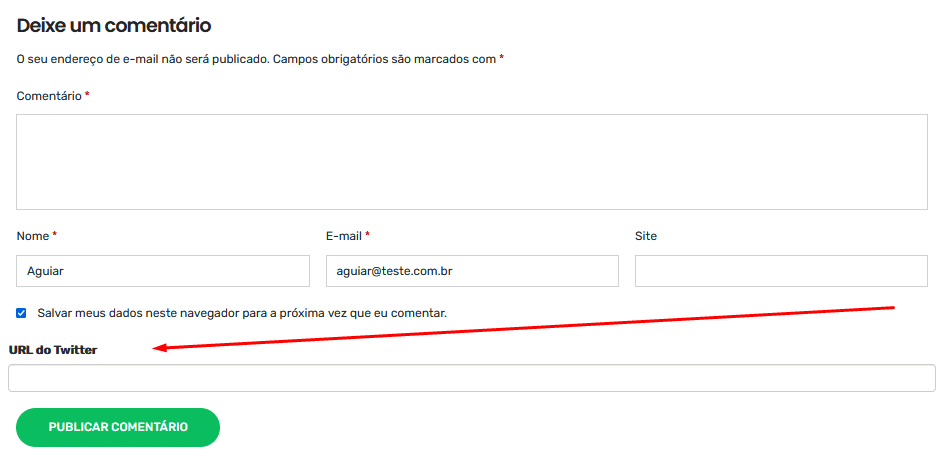This screenshot has width=947, height=461.
Task: Click inside the Comentário text area
Action: [x=471, y=162]
